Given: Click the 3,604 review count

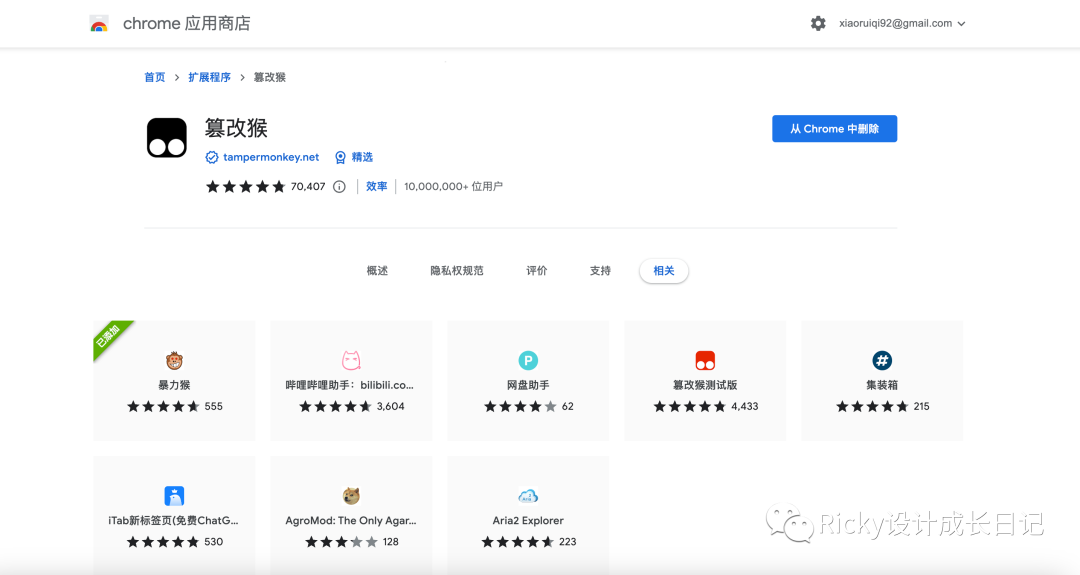Looking at the screenshot, I should coord(391,406).
